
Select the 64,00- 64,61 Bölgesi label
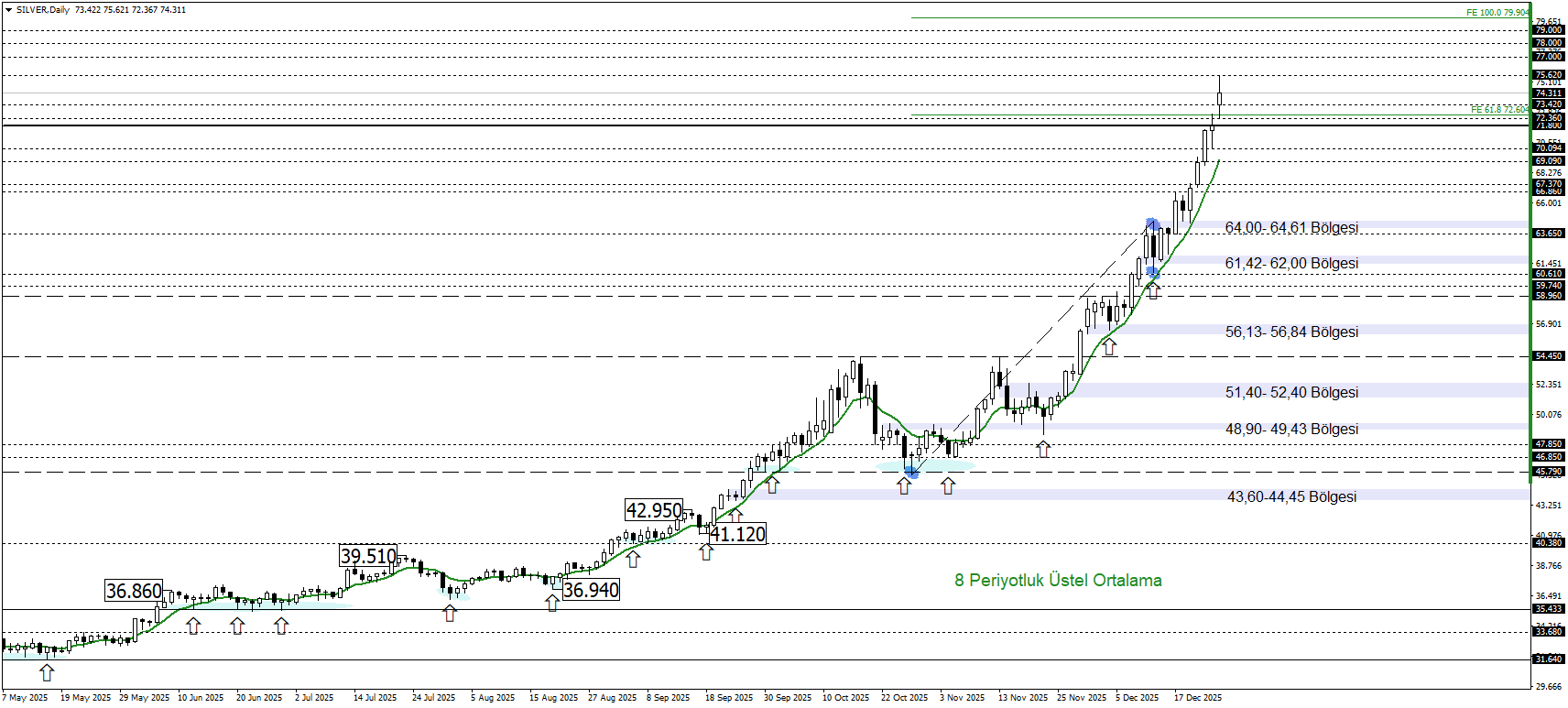point(1291,227)
